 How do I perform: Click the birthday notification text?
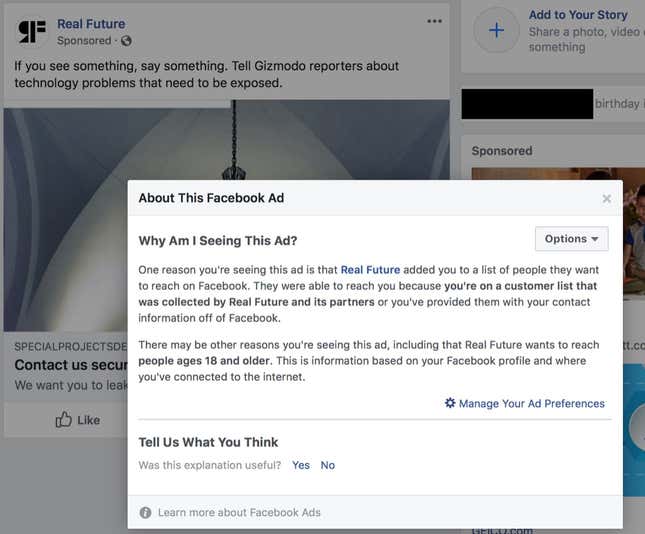click(x=619, y=104)
